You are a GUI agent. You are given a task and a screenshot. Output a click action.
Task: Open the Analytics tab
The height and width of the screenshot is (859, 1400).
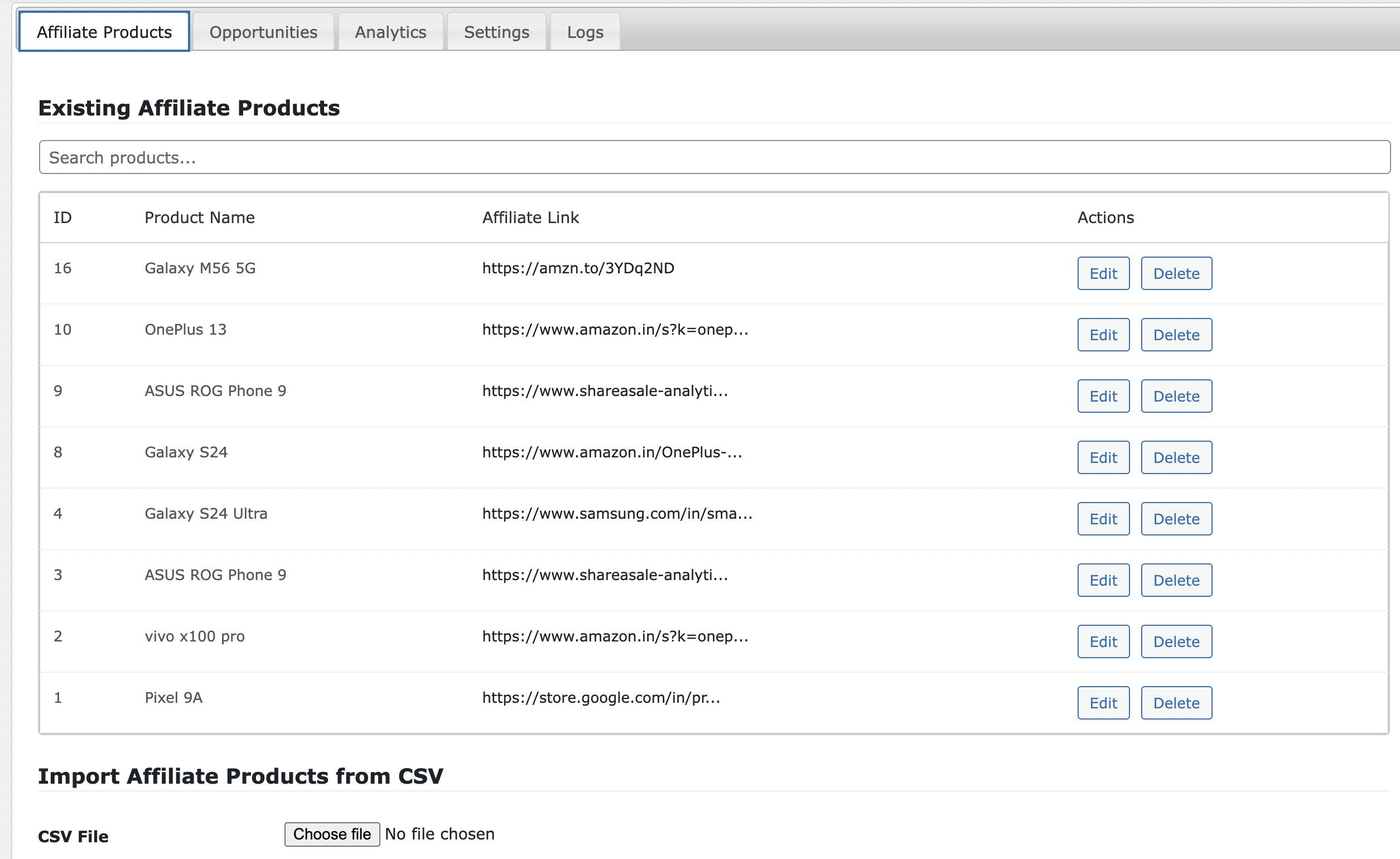pyautogui.click(x=390, y=31)
